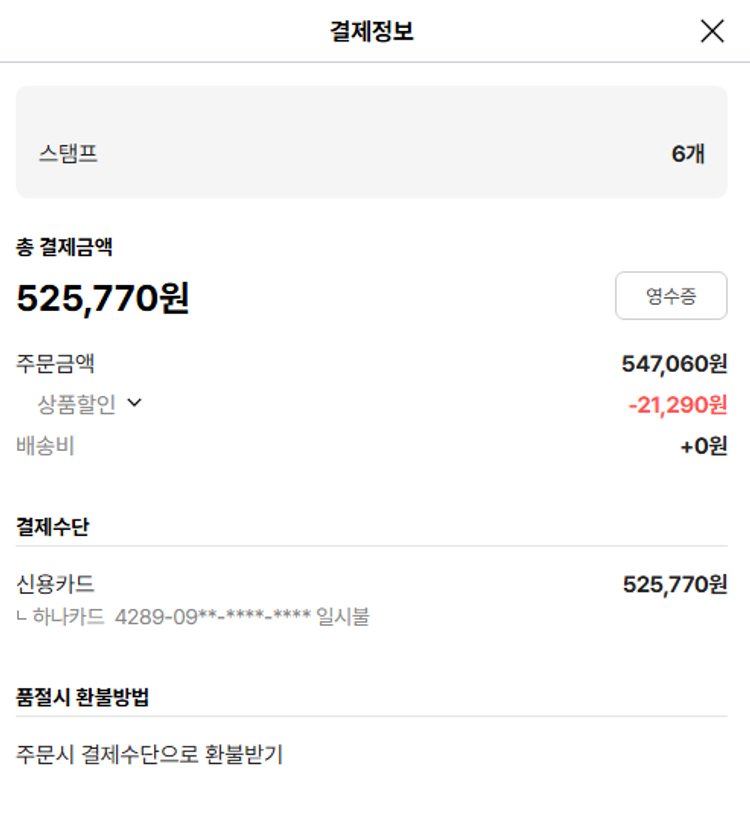Screen dimensions: 750x822
Task: Select the 525,770원 amount beside 신용카드
Action: pyautogui.click(x=674, y=584)
